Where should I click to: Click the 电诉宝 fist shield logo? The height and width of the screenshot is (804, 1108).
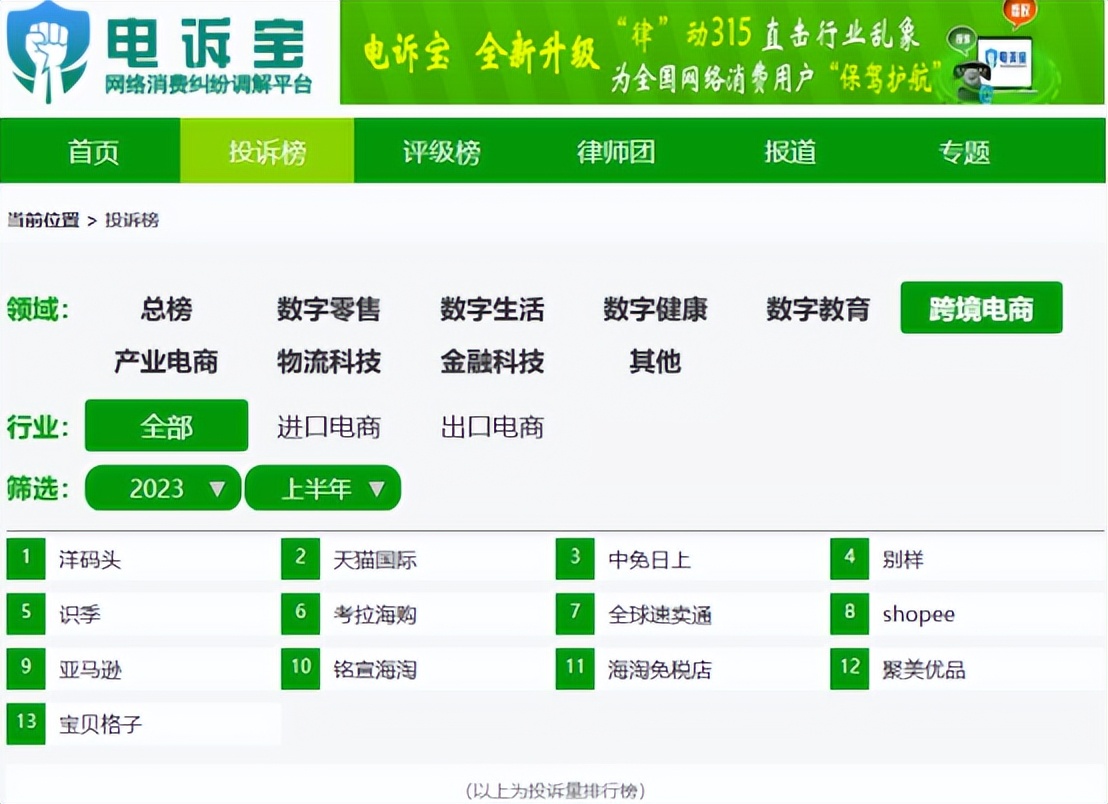[x=48, y=51]
